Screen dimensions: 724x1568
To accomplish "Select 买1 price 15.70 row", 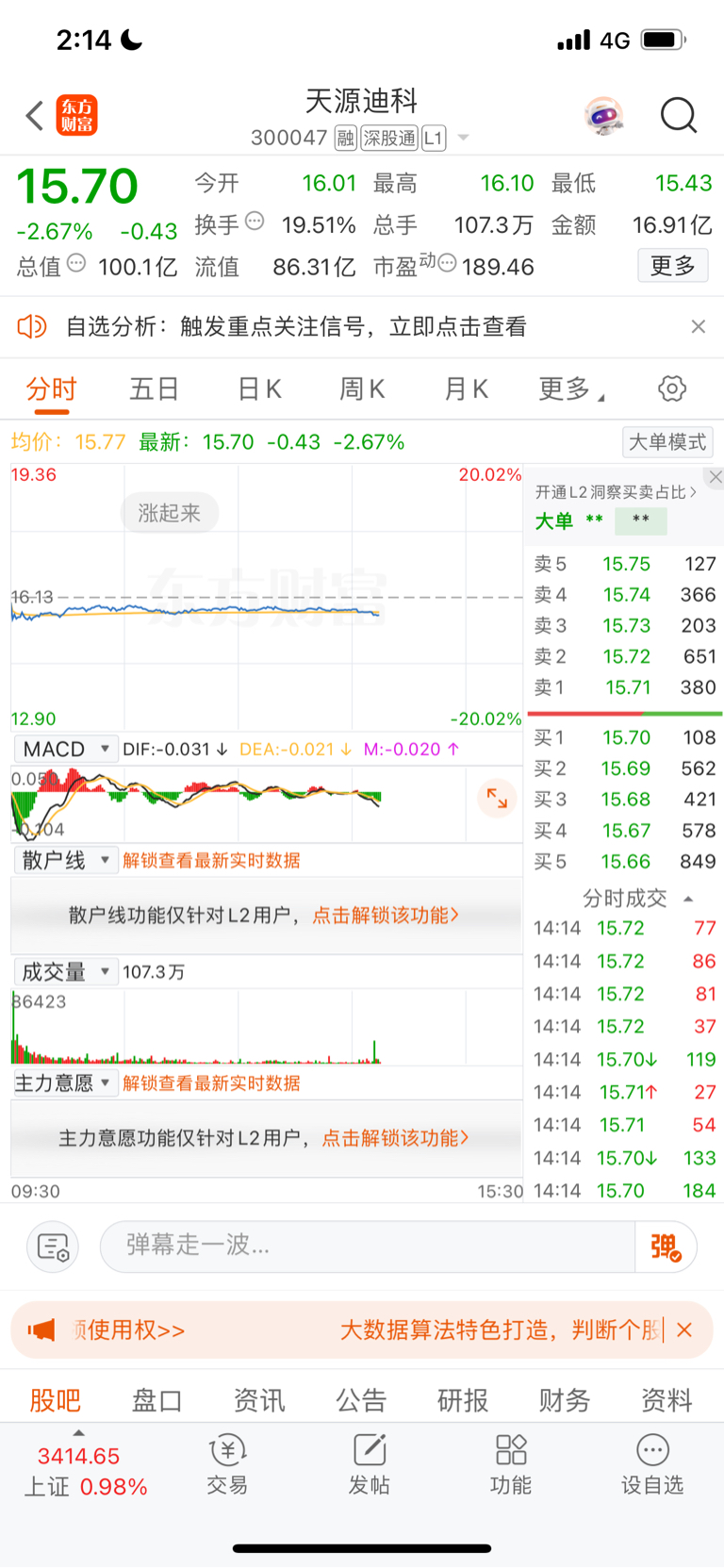I will coord(625,737).
